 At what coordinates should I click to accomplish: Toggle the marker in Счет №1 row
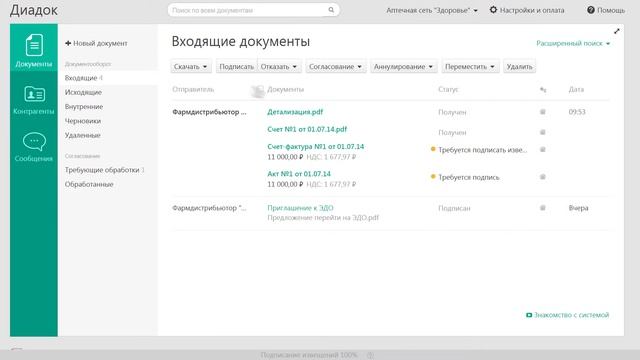pos(543,132)
